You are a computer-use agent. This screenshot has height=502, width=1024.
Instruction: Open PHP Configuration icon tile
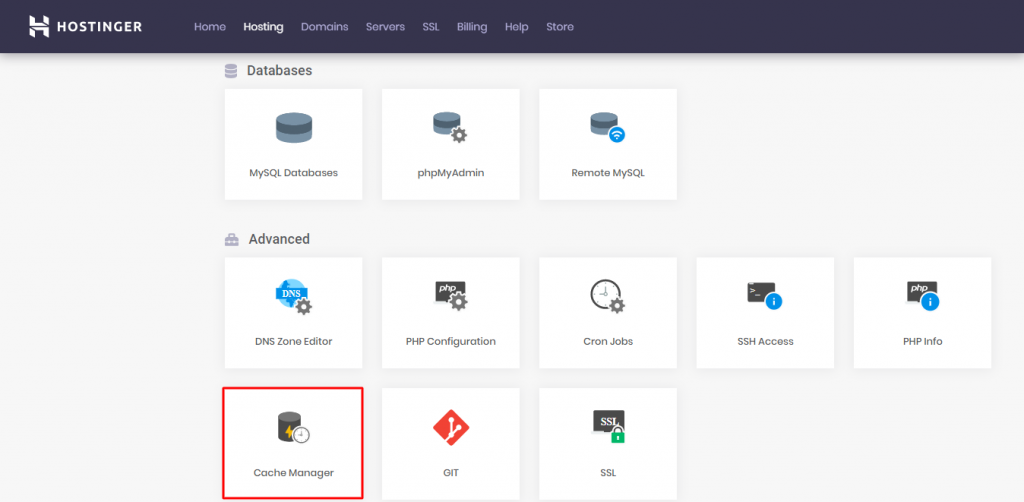point(450,297)
